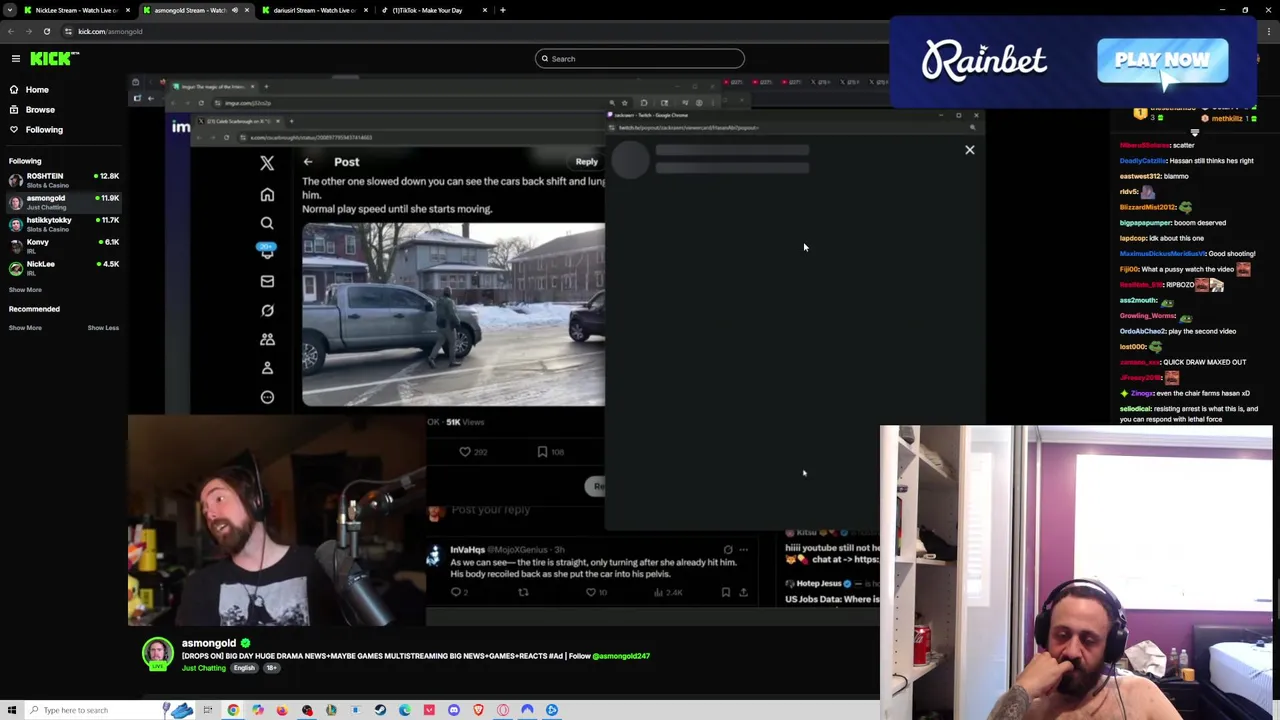Click X communities icon in streamed page
The width and height of the screenshot is (1280, 720).
click(267, 340)
